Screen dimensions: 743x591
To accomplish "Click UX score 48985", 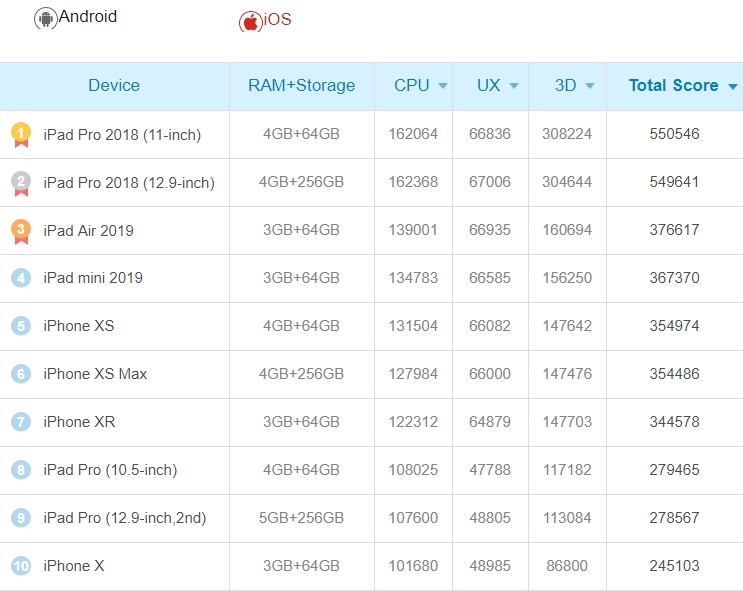I will pos(490,566).
